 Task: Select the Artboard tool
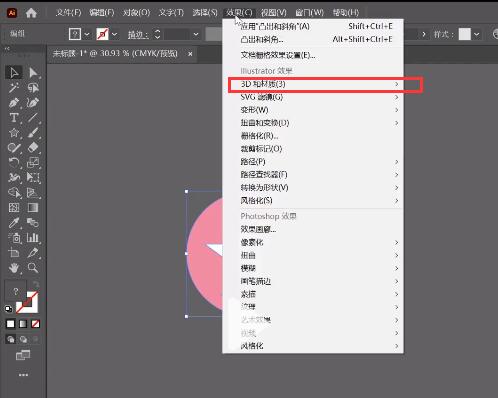click(14, 253)
